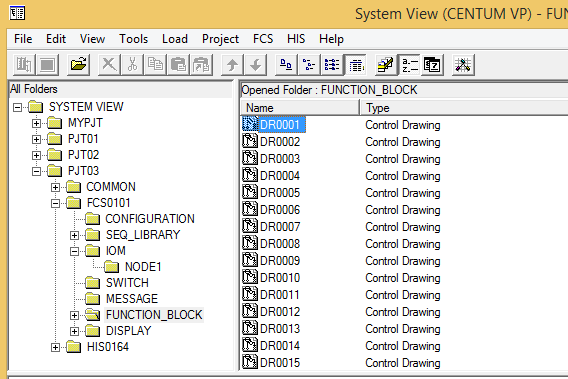
Task: Switch to details view
Action: point(356,65)
